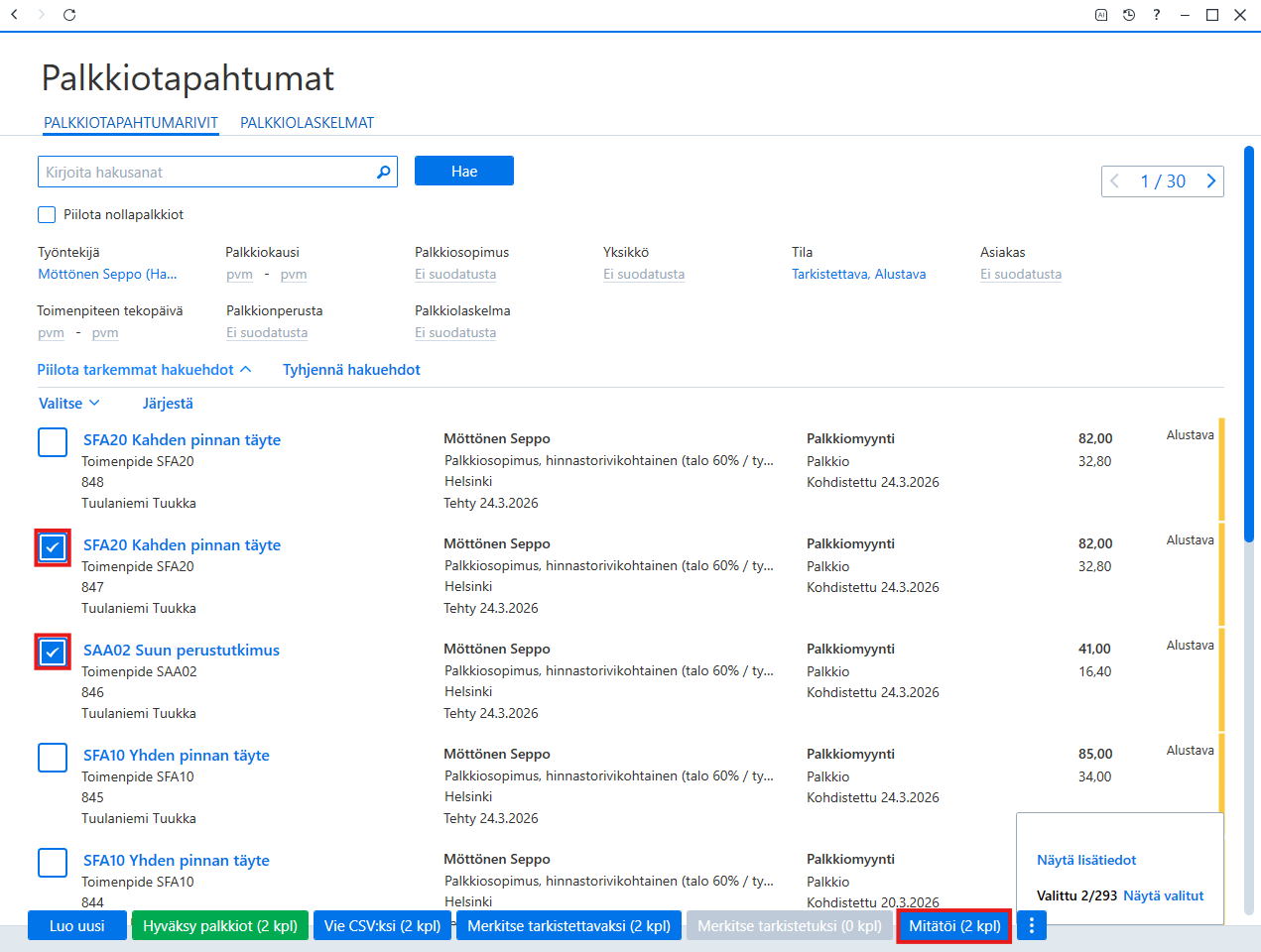
Task: Click Palkkiokausi end pvm field
Action: (294, 275)
